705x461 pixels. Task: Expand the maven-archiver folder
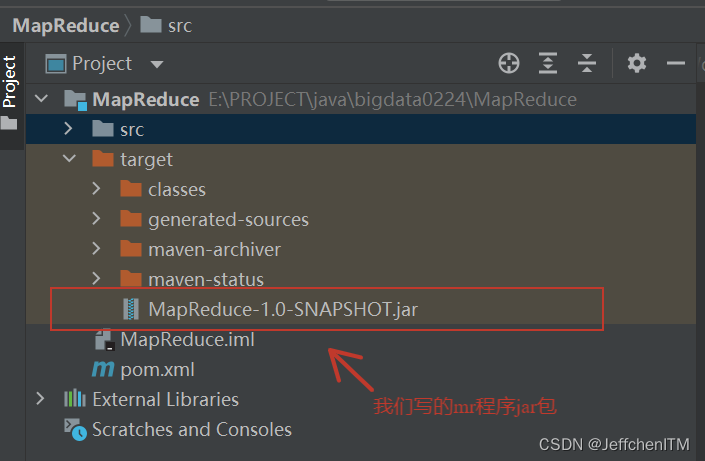click(x=96, y=249)
